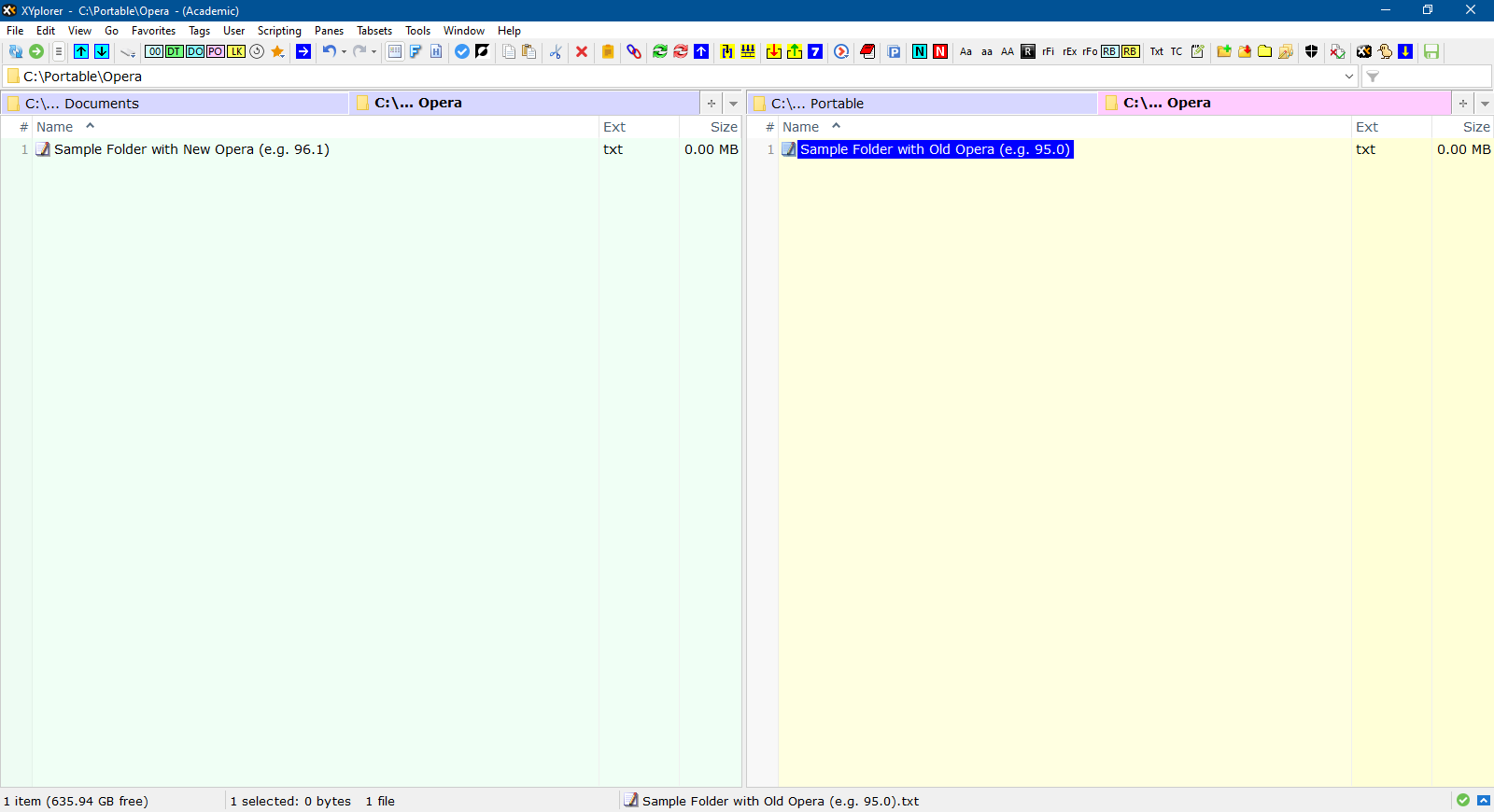The image size is (1494, 812).
Task: Click the Copy icon in toolbar
Action: point(508,51)
